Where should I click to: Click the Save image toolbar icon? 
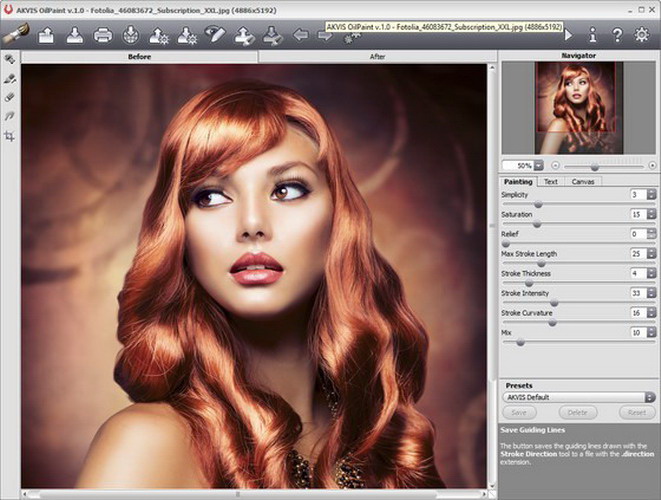(74, 36)
